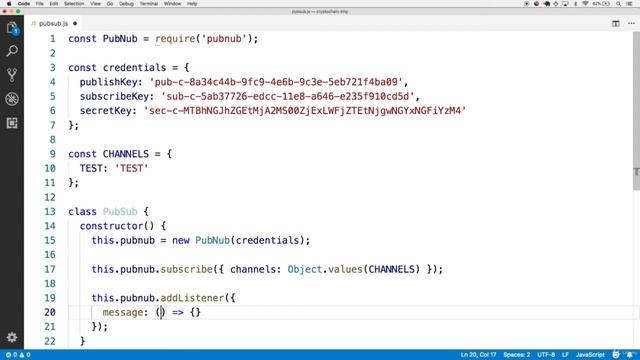Viewport: 640px width, 360px height.
Task: Click the AirPlay display icon in menu bar
Action: coord(565,4)
